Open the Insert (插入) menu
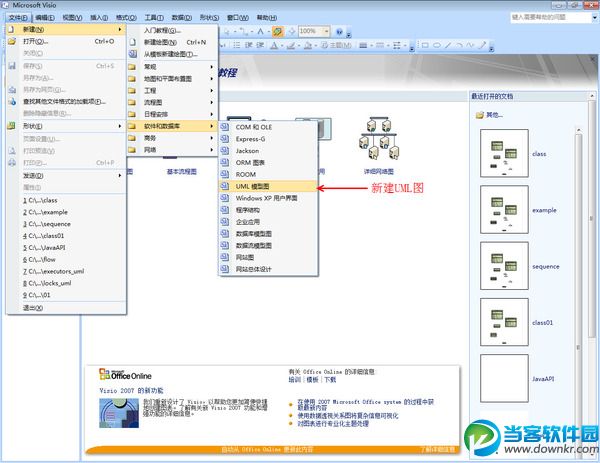 [99, 18]
